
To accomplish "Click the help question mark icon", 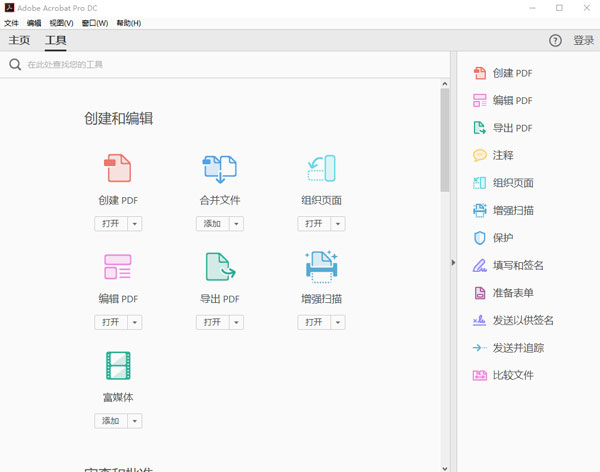I will tap(555, 41).
